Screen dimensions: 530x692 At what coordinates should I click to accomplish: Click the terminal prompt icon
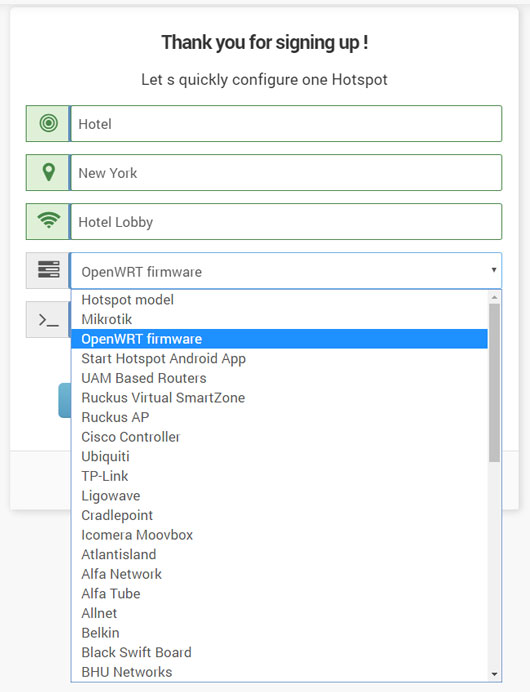click(49, 320)
